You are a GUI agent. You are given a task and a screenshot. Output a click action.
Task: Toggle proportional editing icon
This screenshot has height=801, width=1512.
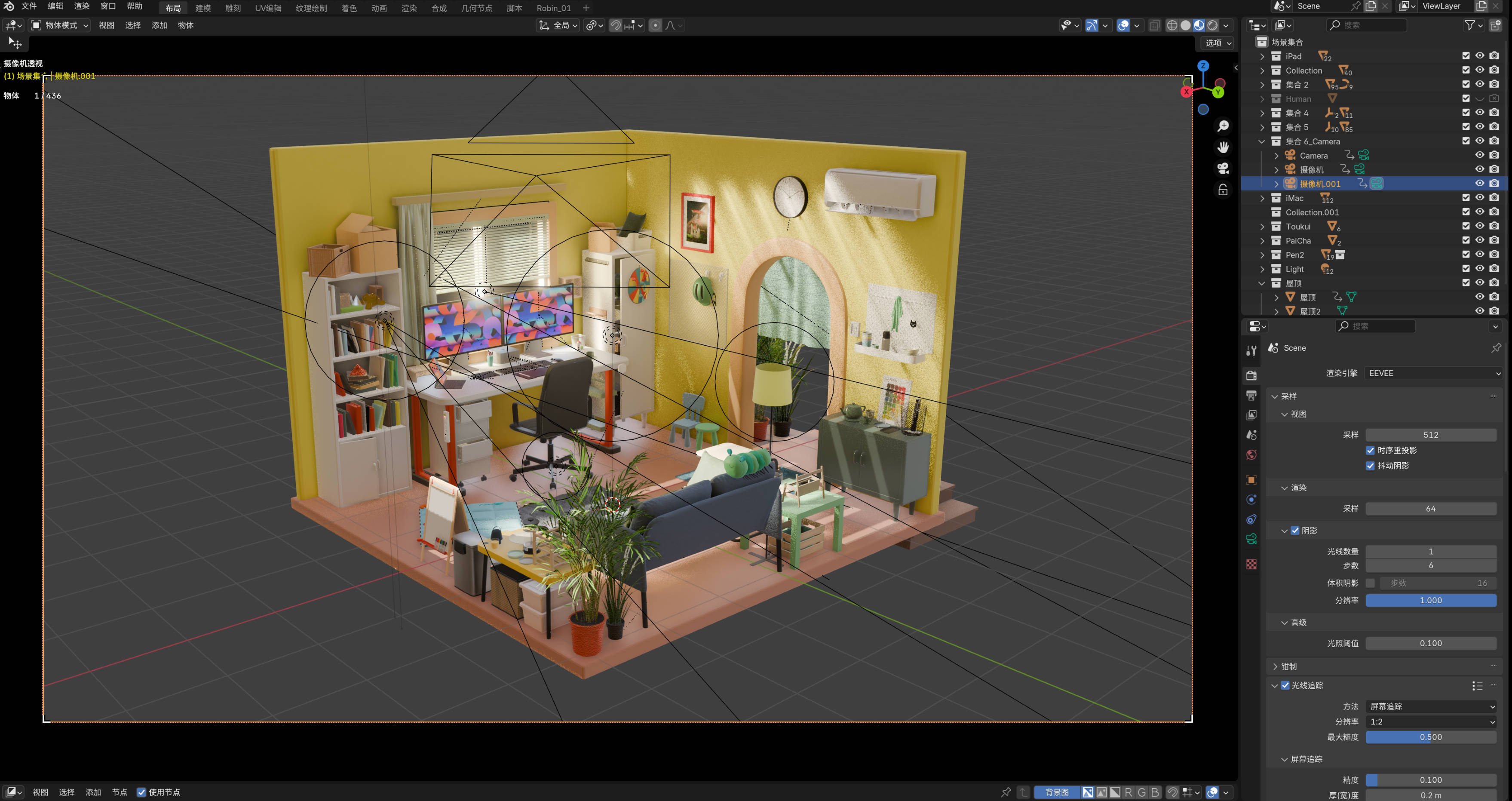tap(655, 25)
